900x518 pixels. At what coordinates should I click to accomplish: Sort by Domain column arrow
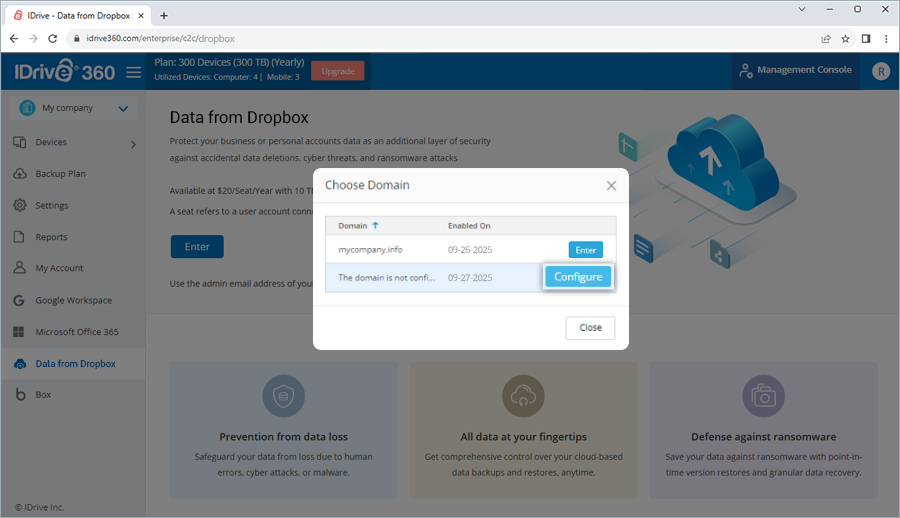375,226
